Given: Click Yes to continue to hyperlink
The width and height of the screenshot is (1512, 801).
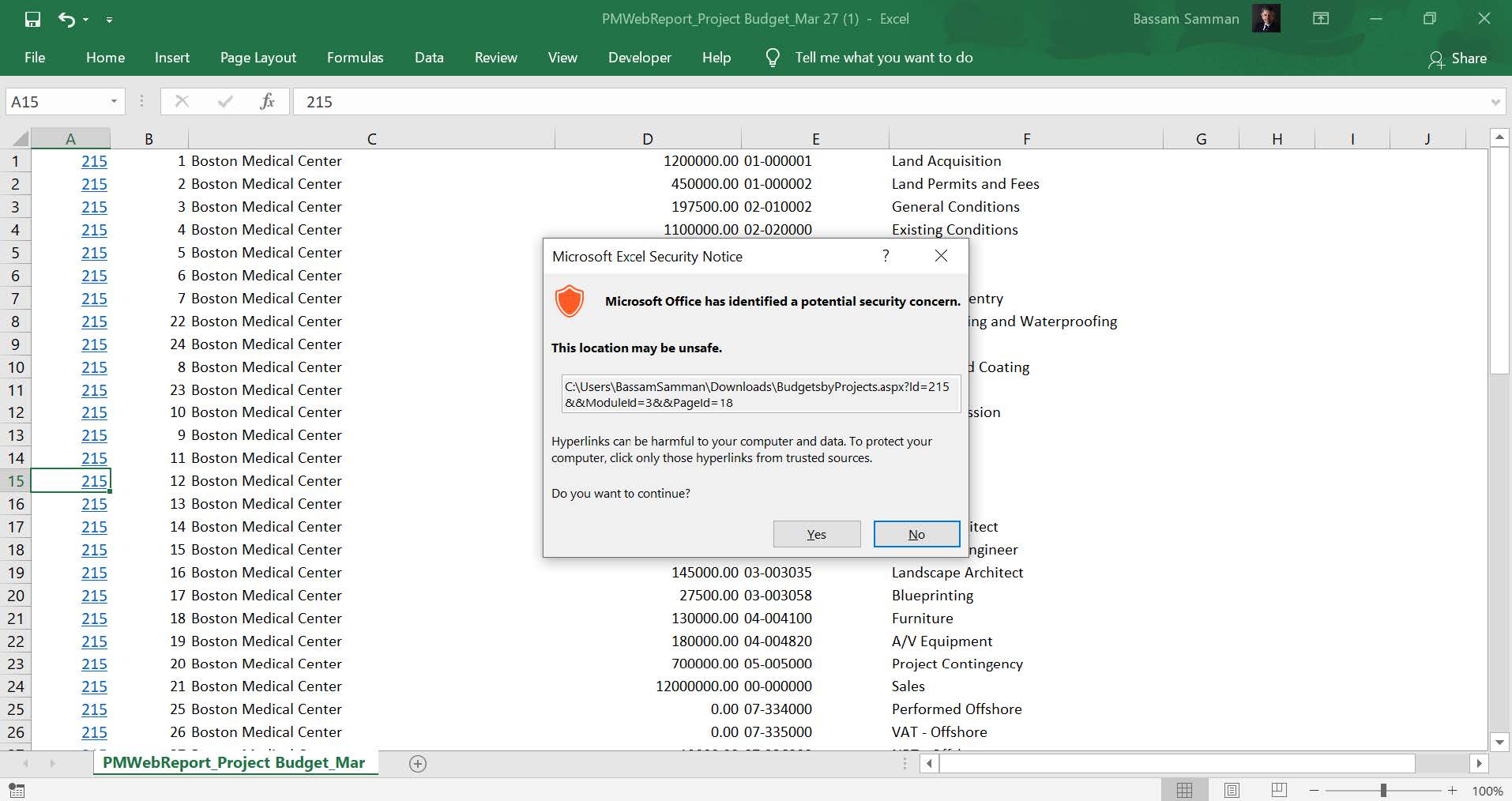Looking at the screenshot, I should pyautogui.click(x=816, y=534).
